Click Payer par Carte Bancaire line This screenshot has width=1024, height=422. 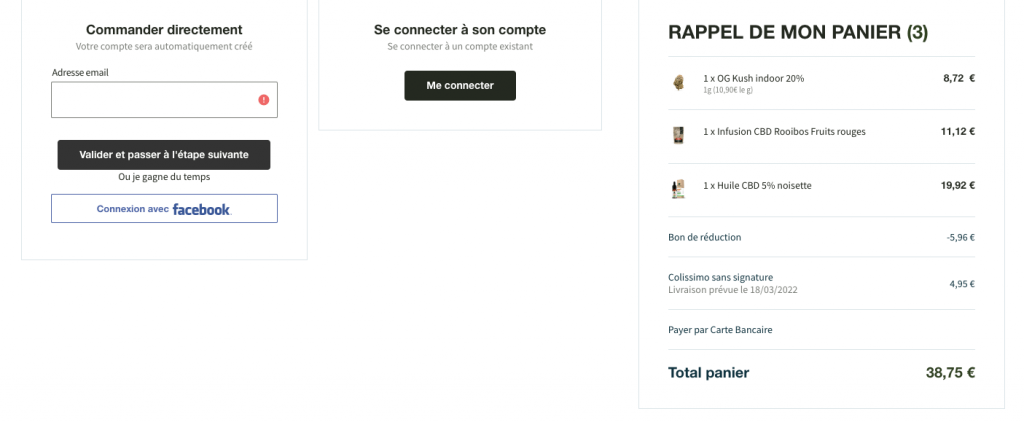(822, 330)
